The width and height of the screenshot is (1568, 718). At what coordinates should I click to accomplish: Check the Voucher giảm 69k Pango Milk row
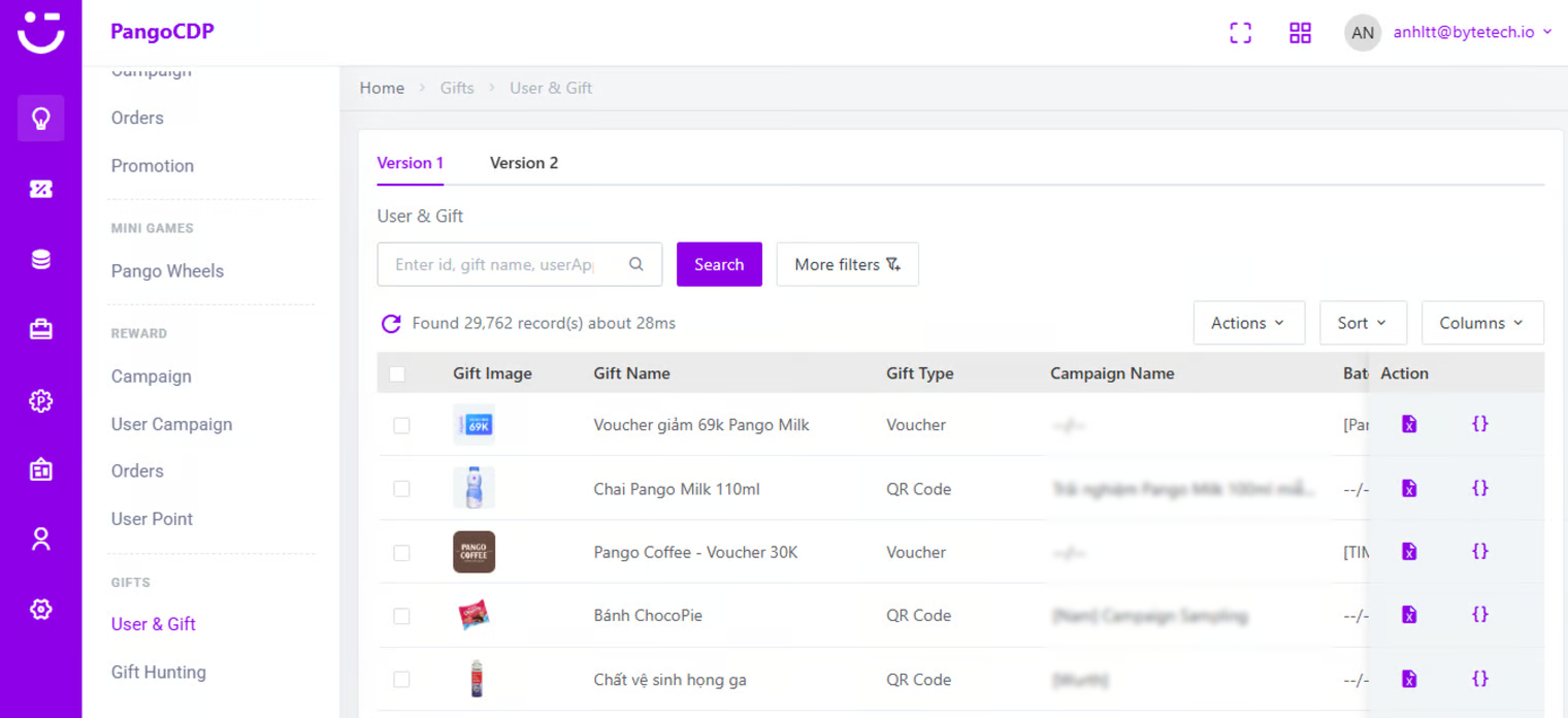tap(401, 425)
